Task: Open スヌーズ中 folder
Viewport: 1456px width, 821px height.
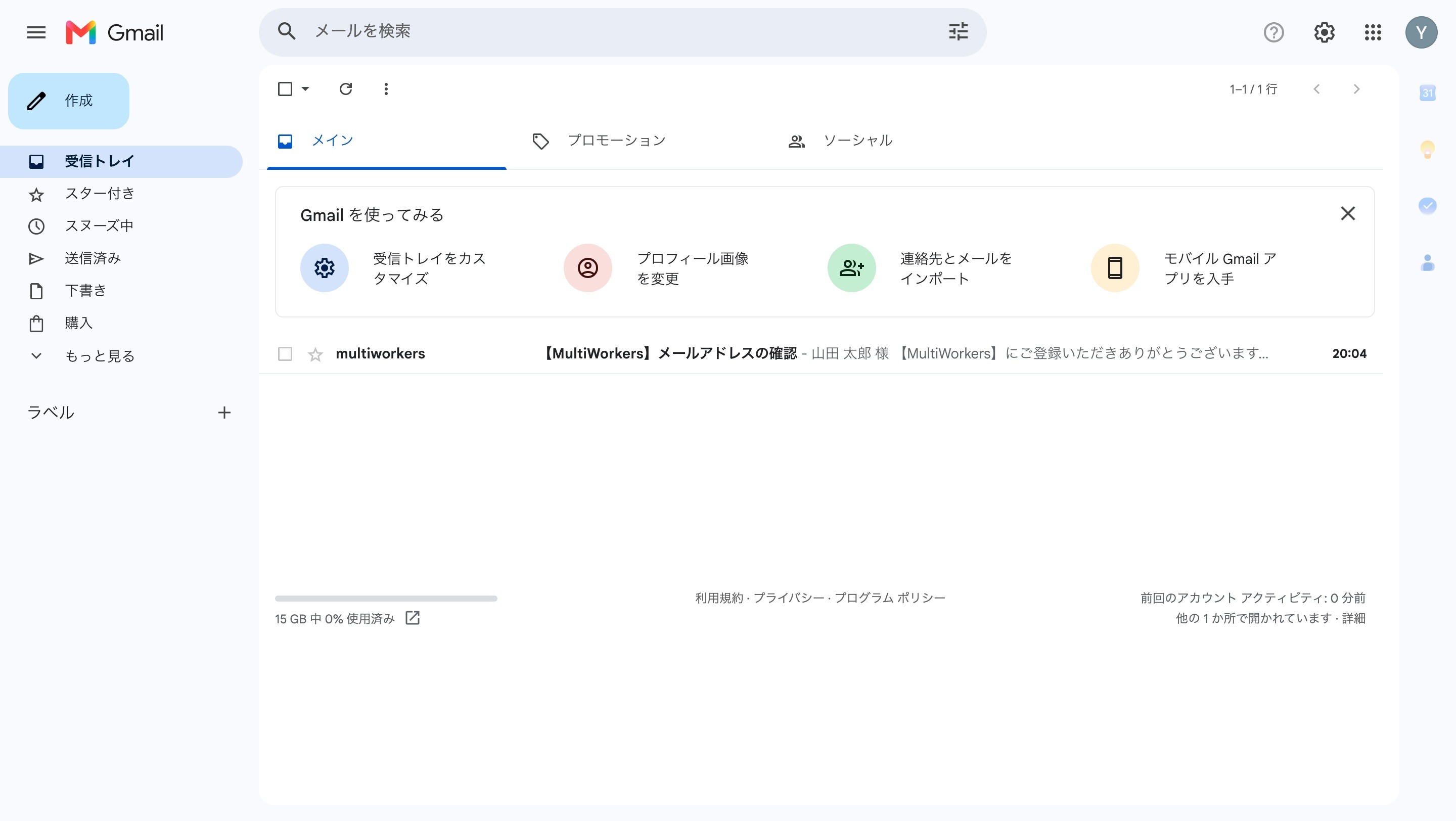Action: tap(121, 226)
